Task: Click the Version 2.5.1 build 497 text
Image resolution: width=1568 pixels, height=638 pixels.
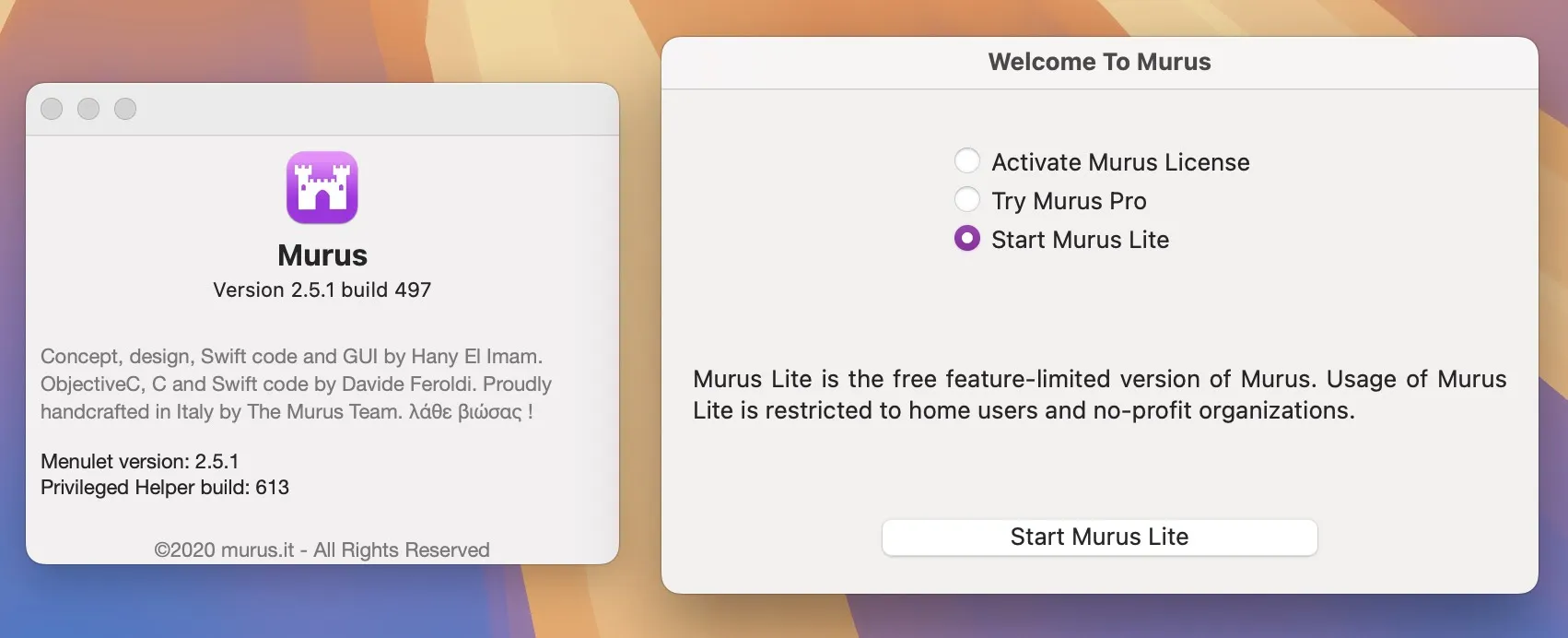Action: point(322,289)
